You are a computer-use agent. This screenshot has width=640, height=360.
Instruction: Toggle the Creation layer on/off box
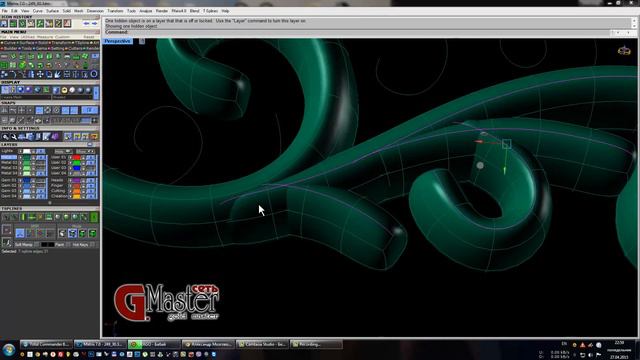pyautogui.click(x=91, y=196)
